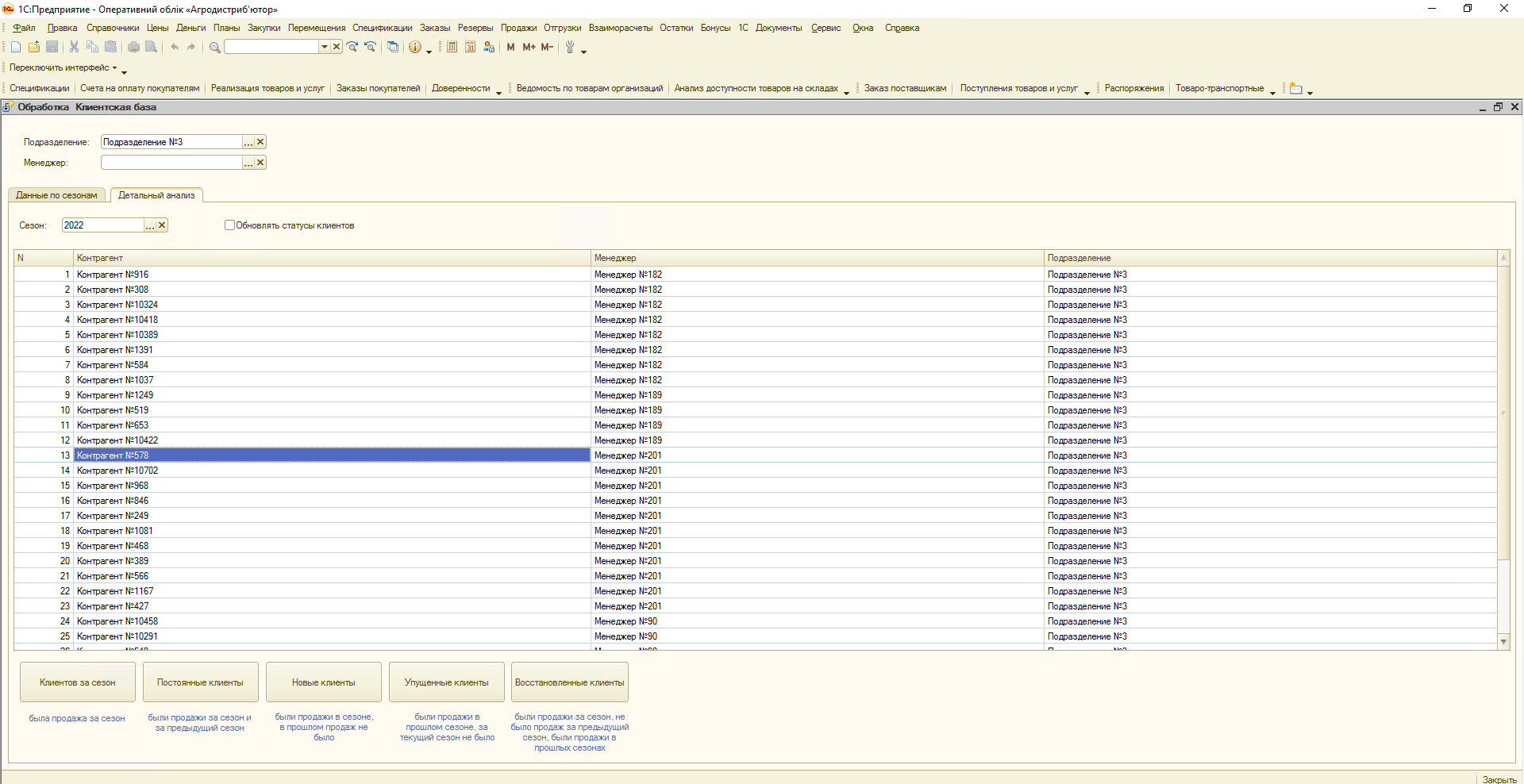Open Подразделение selection ellipsis button
This screenshot has width=1524, height=784.
click(x=248, y=142)
